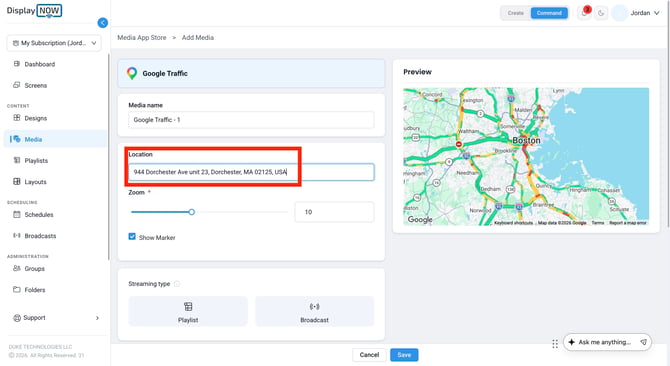Expand the Support submenu chevron
The height and width of the screenshot is (366, 670).
tap(97, 318)
